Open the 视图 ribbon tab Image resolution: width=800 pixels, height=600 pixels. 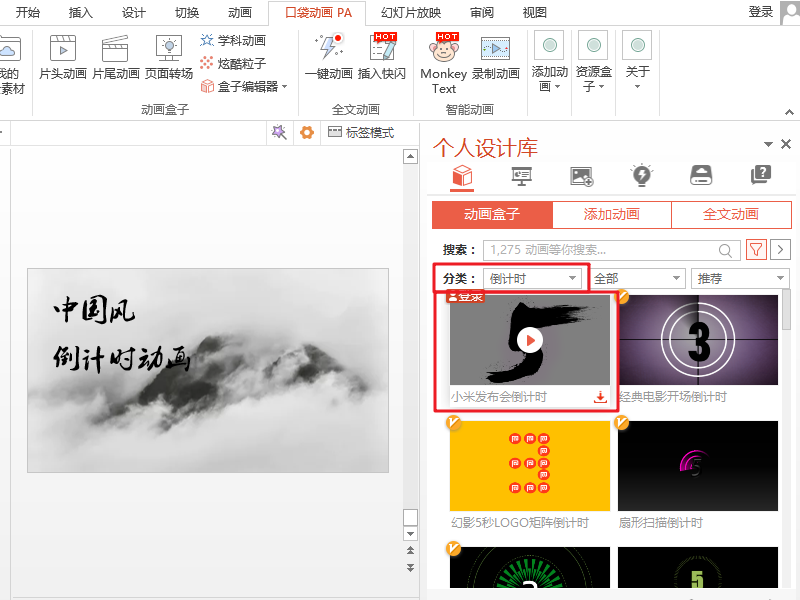coord(535,12)
